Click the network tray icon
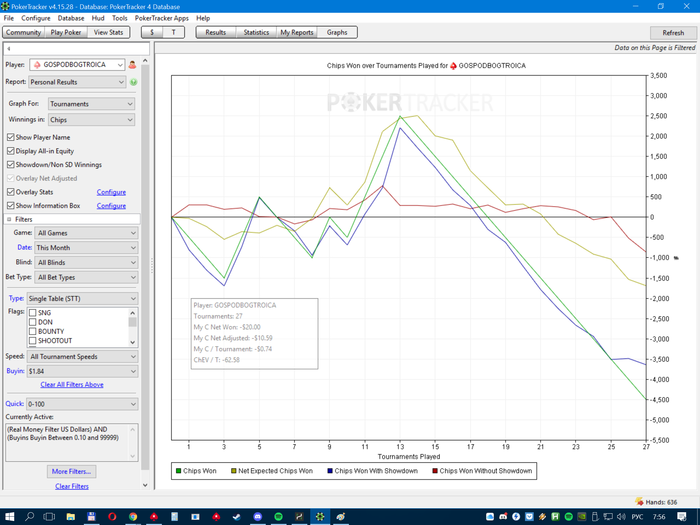 (608, 517)
